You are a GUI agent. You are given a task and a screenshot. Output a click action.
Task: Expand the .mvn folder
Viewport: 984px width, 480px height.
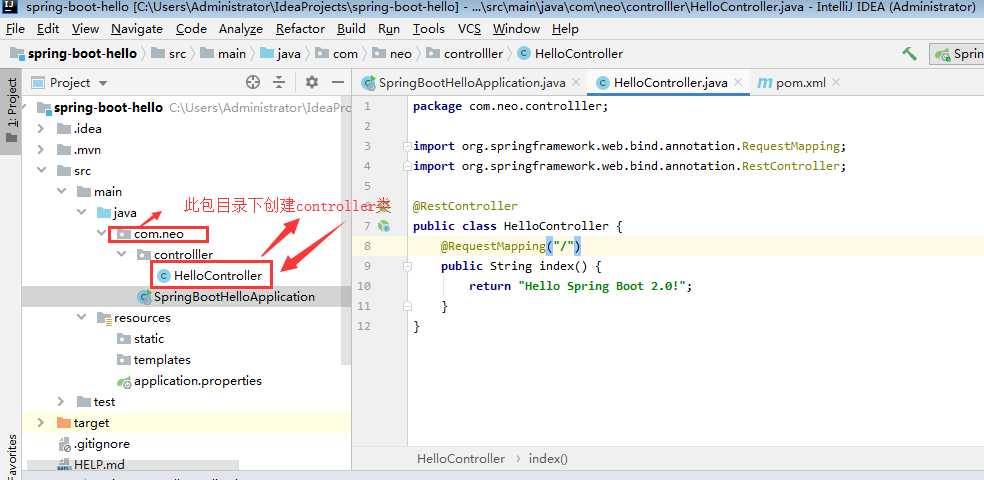(41, 150)
